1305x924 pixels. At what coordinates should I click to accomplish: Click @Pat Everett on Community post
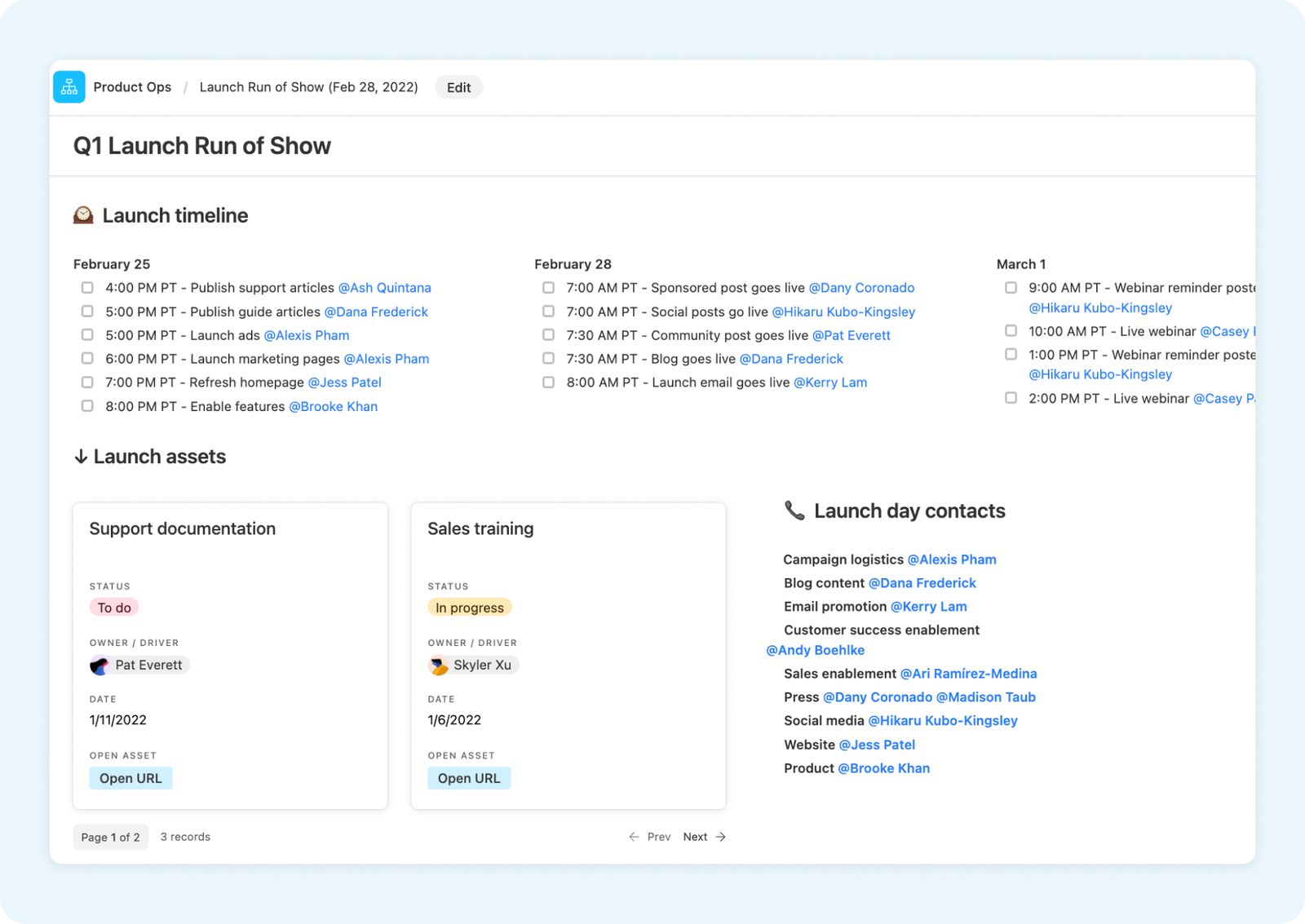(852, 335)
